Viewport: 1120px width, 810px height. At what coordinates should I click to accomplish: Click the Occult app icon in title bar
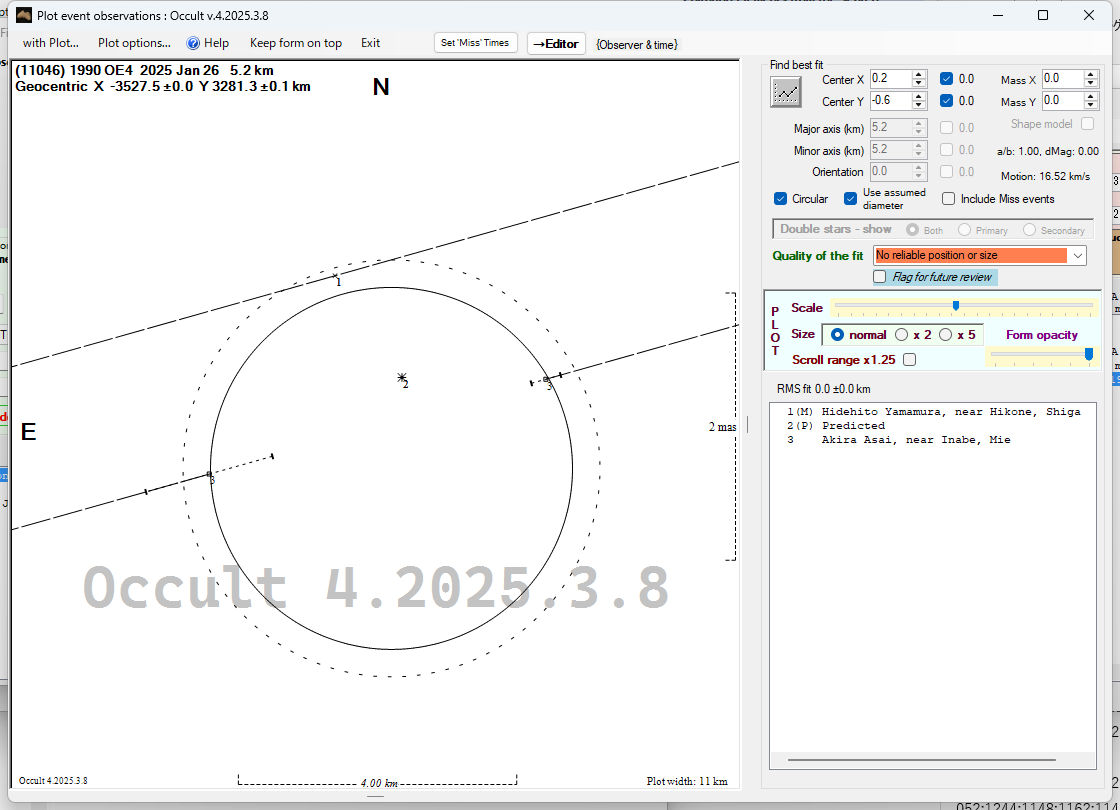click(23, 16)
